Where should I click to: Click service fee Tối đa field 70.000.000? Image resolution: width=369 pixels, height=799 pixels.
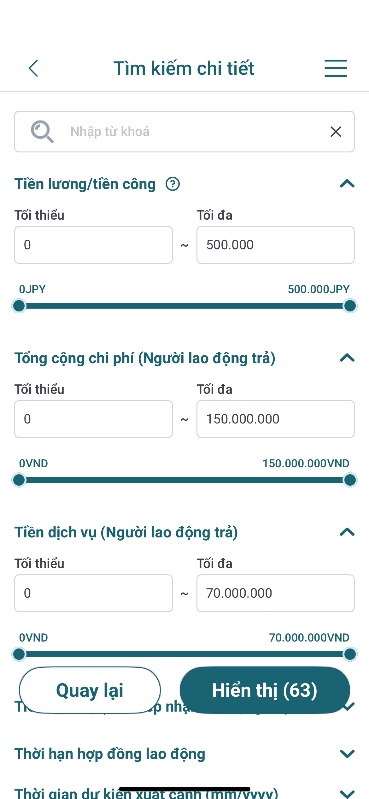276,593
